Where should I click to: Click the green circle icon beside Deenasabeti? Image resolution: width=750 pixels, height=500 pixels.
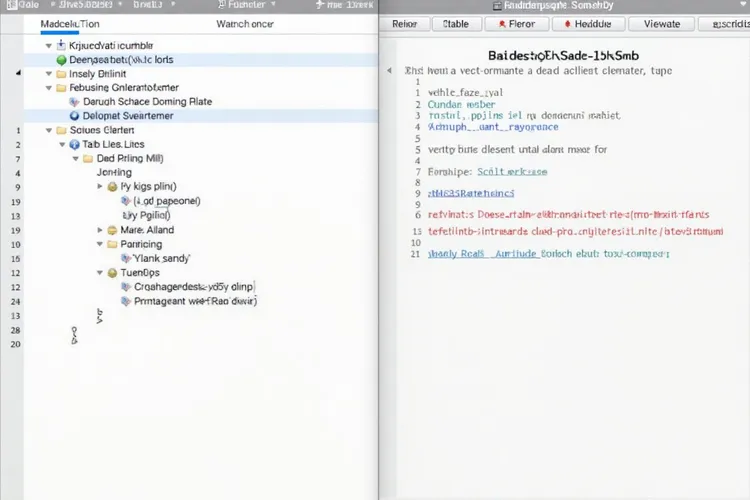click(61, 60)
